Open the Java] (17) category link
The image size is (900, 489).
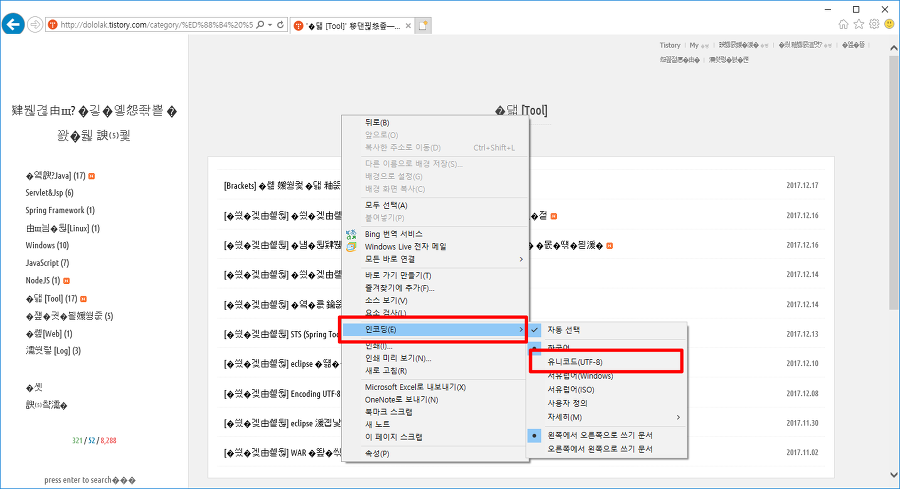(x=56, y=176)
